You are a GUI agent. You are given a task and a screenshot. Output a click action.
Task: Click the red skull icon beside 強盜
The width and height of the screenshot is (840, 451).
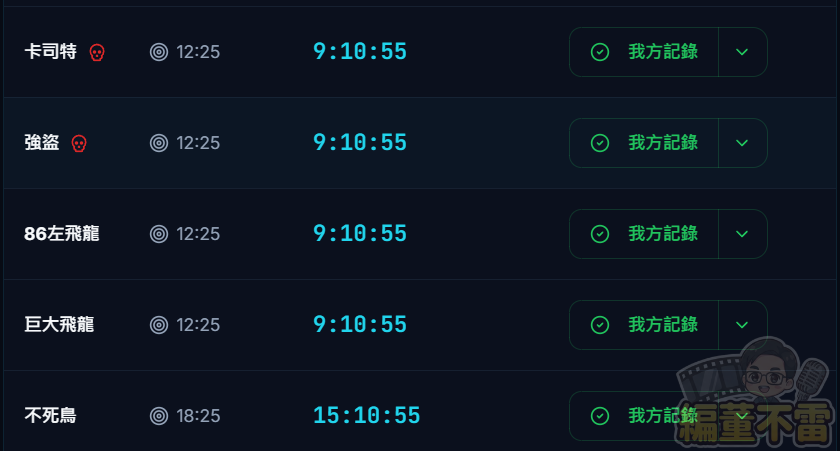pos(79,143)
